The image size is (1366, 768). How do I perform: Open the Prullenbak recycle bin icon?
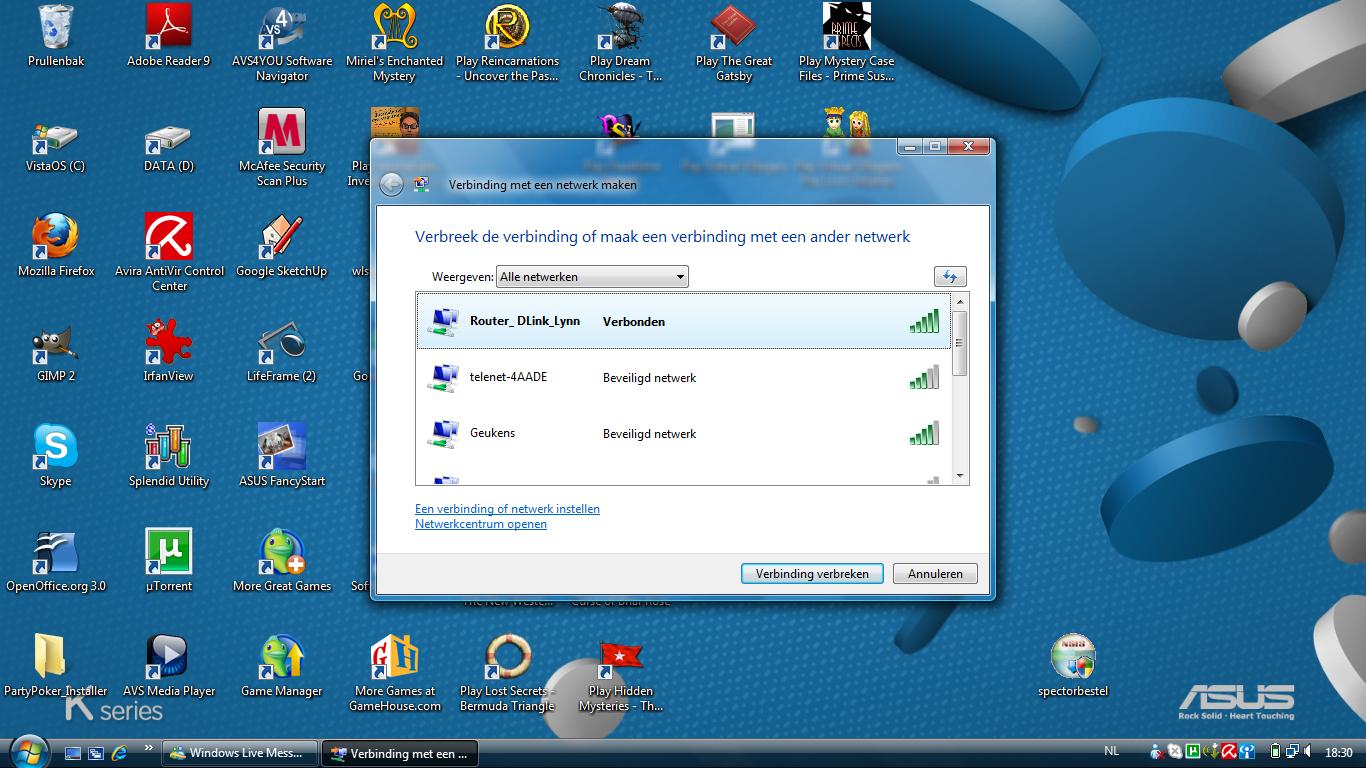pyautogui.click(x=56, y=36)
